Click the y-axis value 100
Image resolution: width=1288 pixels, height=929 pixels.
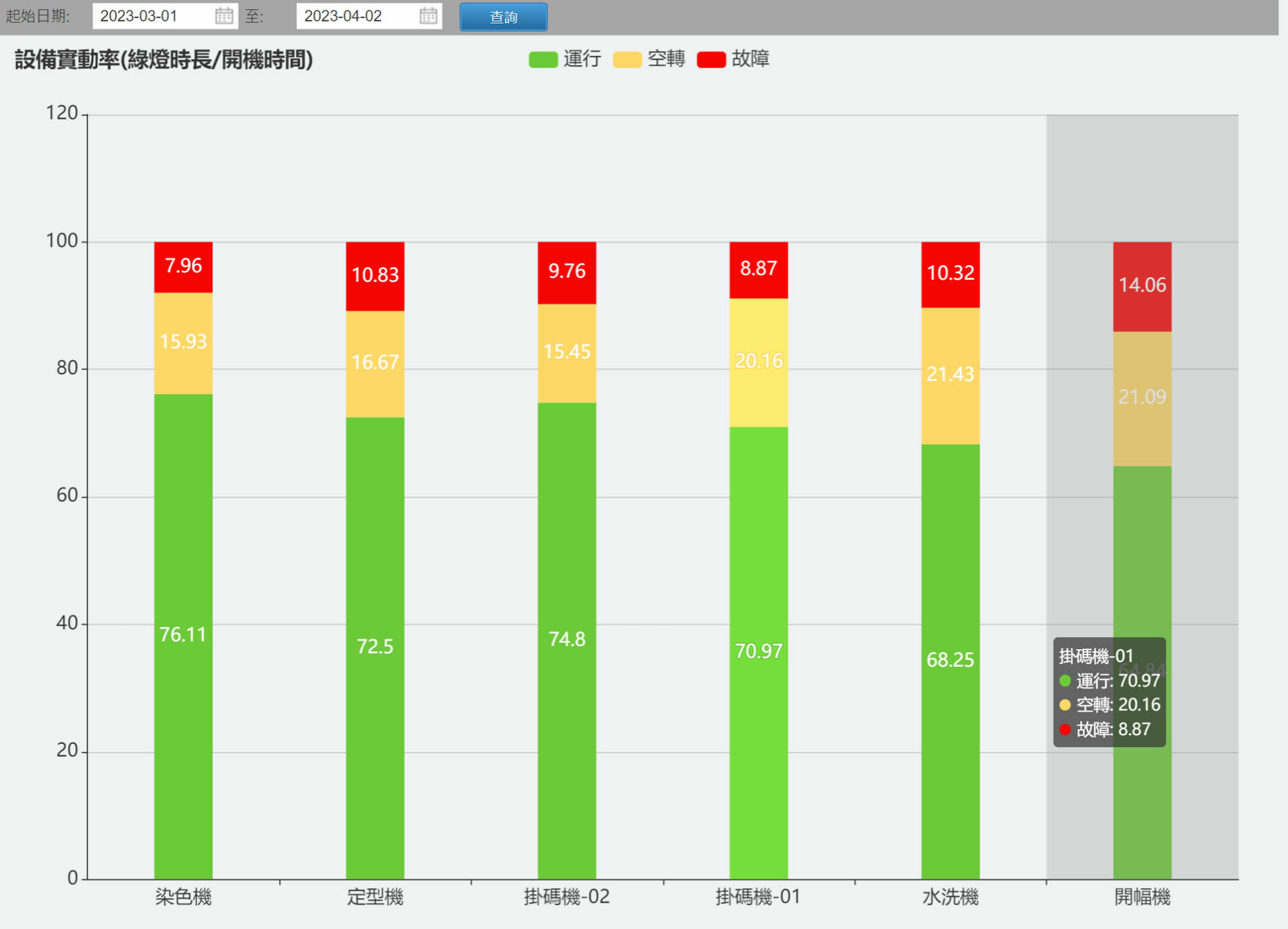click(62, 241)
